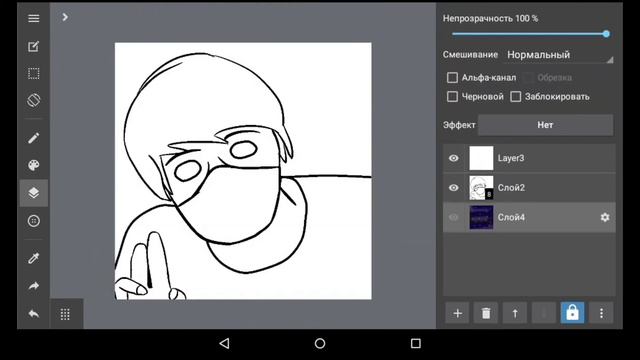Add a new layer

(458, 313)
